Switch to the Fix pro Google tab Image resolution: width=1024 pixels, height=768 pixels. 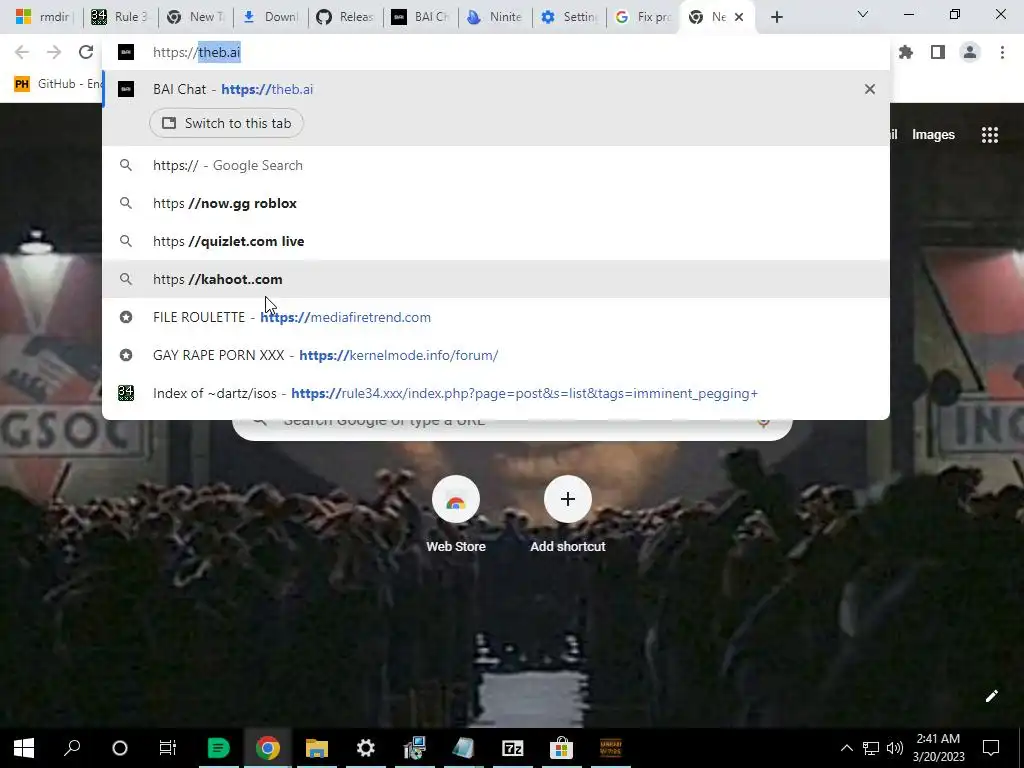click(x=643, y=17)
